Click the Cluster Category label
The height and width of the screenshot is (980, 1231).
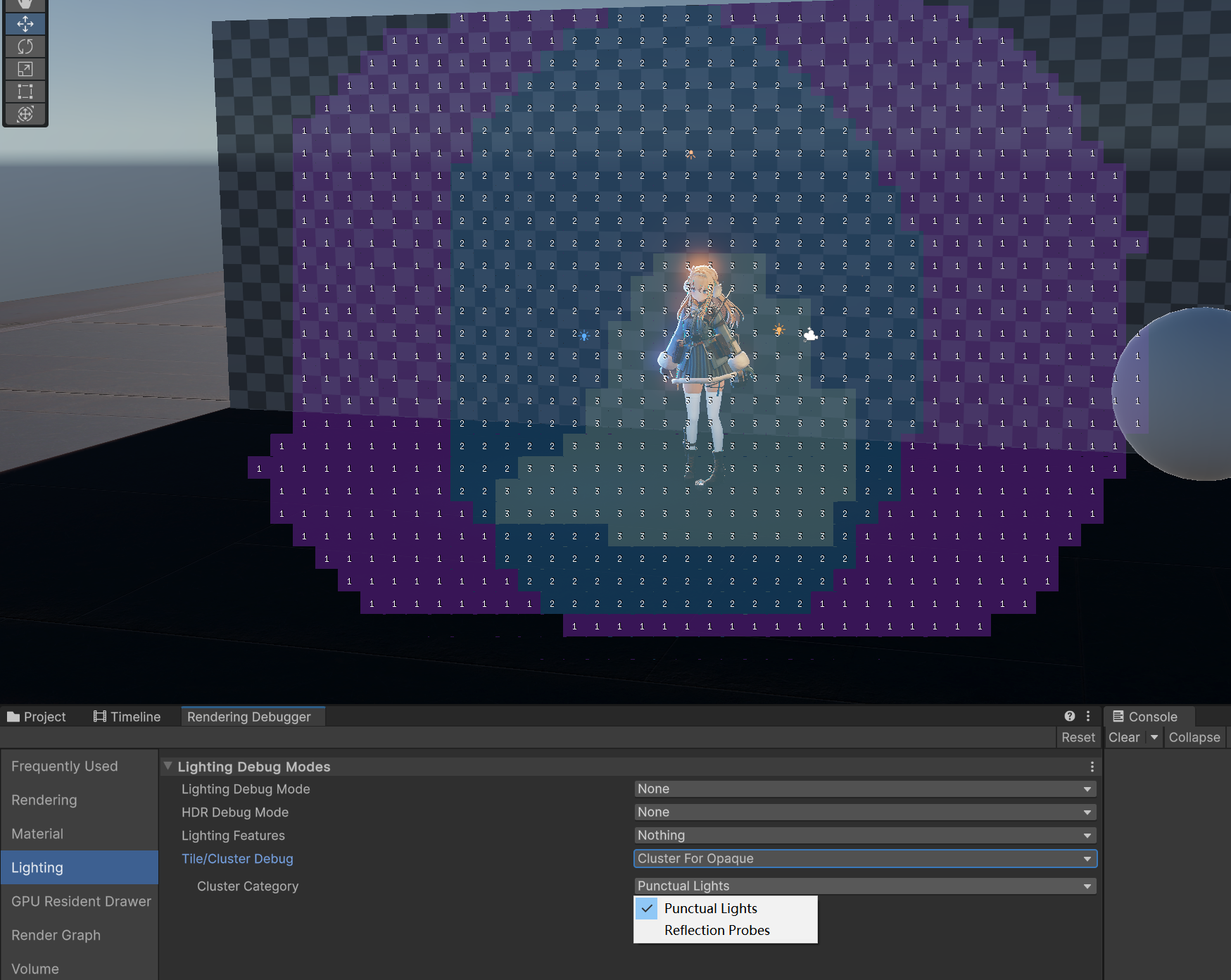click(x=248, y=886)
